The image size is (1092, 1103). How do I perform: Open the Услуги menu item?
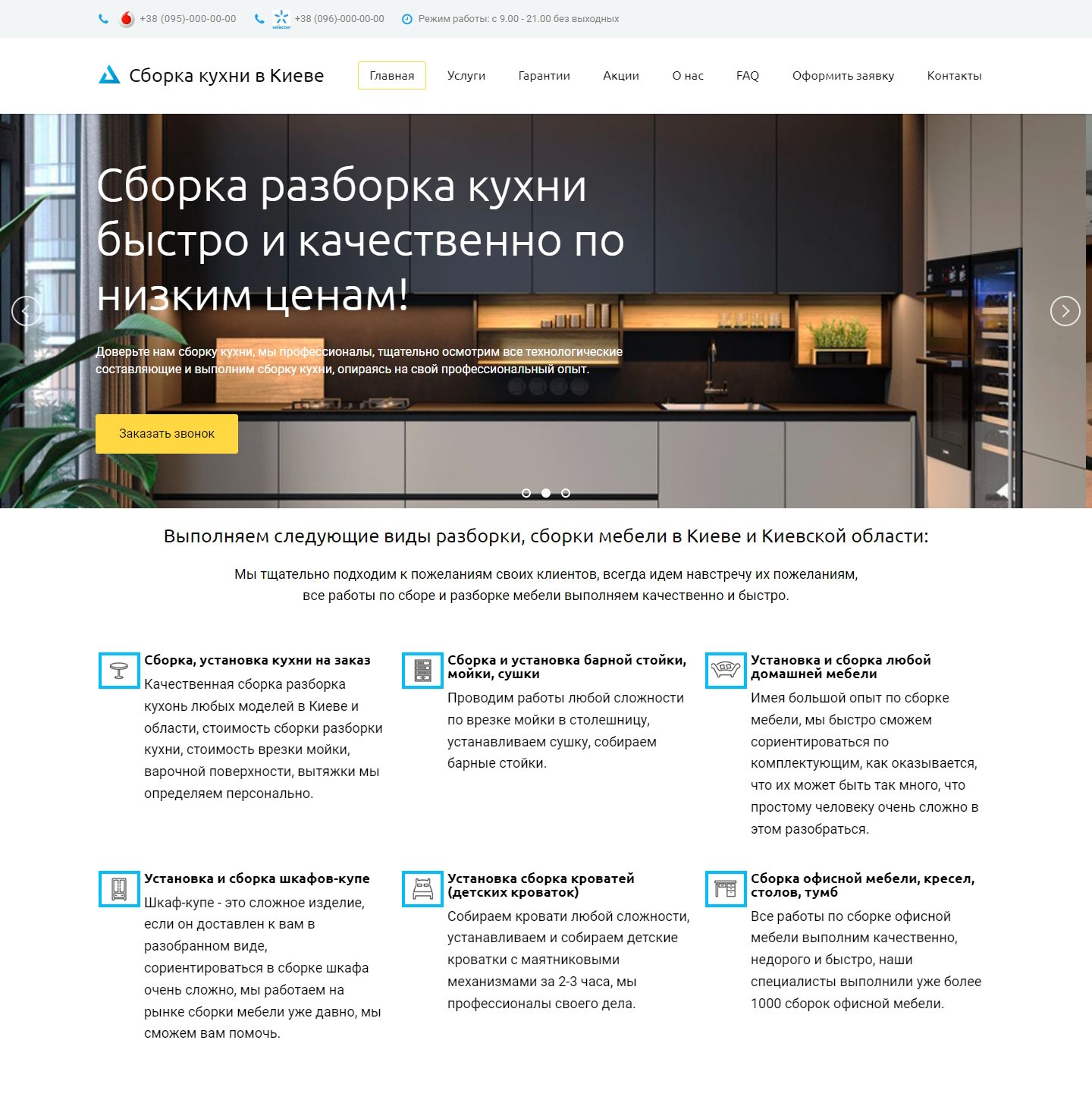click(x=466, y=76)
